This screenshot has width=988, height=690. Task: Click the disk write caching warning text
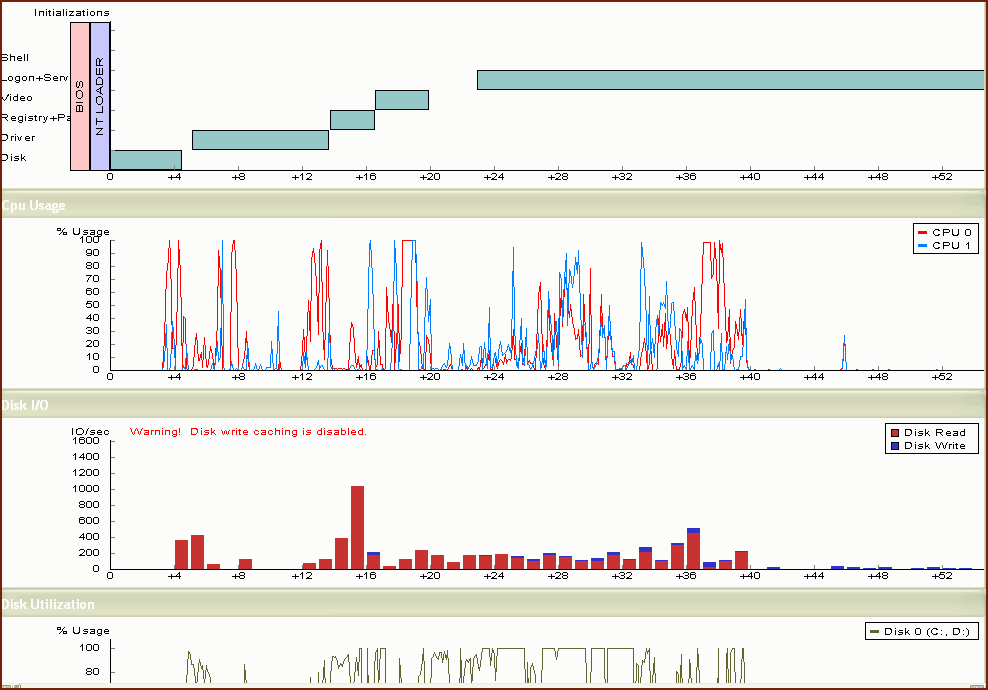click(x=248, y=432)
